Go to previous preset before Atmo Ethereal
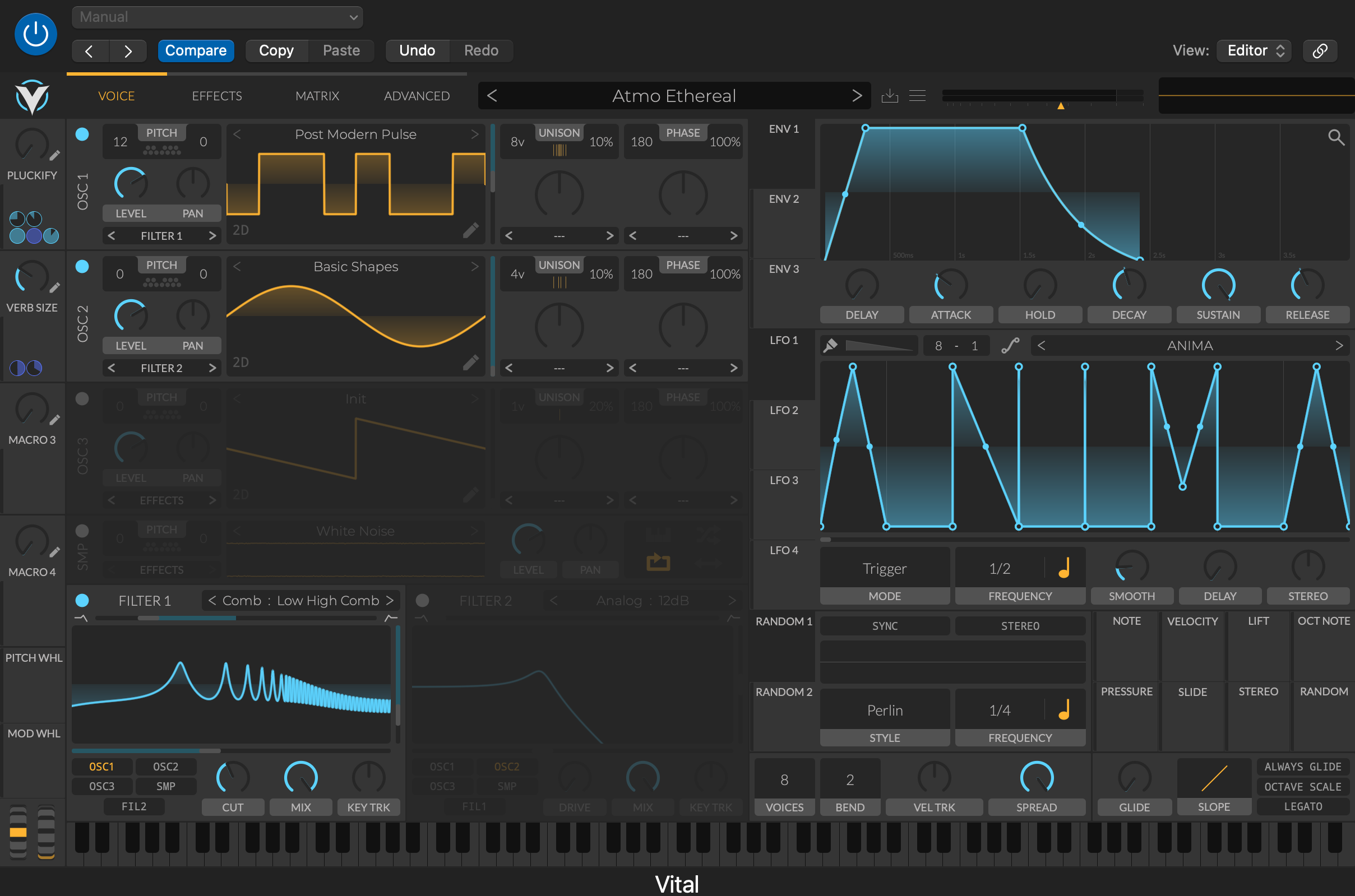This screenshot has height=896, width=1355. pos(492,95)
